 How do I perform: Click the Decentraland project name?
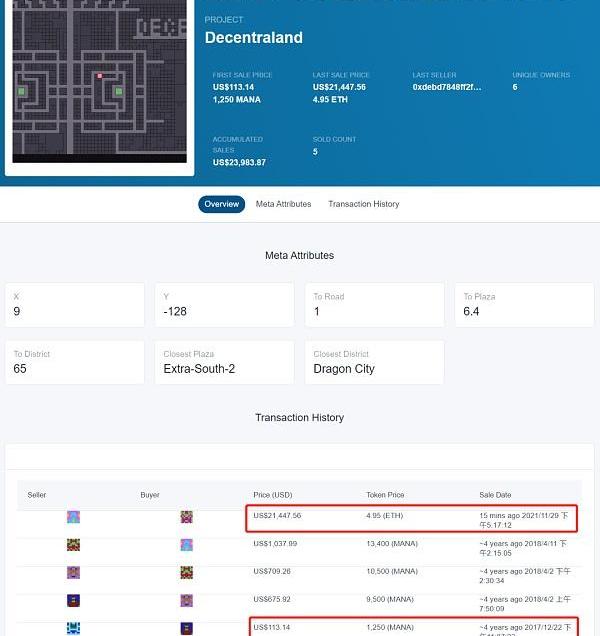coord(253,38)
